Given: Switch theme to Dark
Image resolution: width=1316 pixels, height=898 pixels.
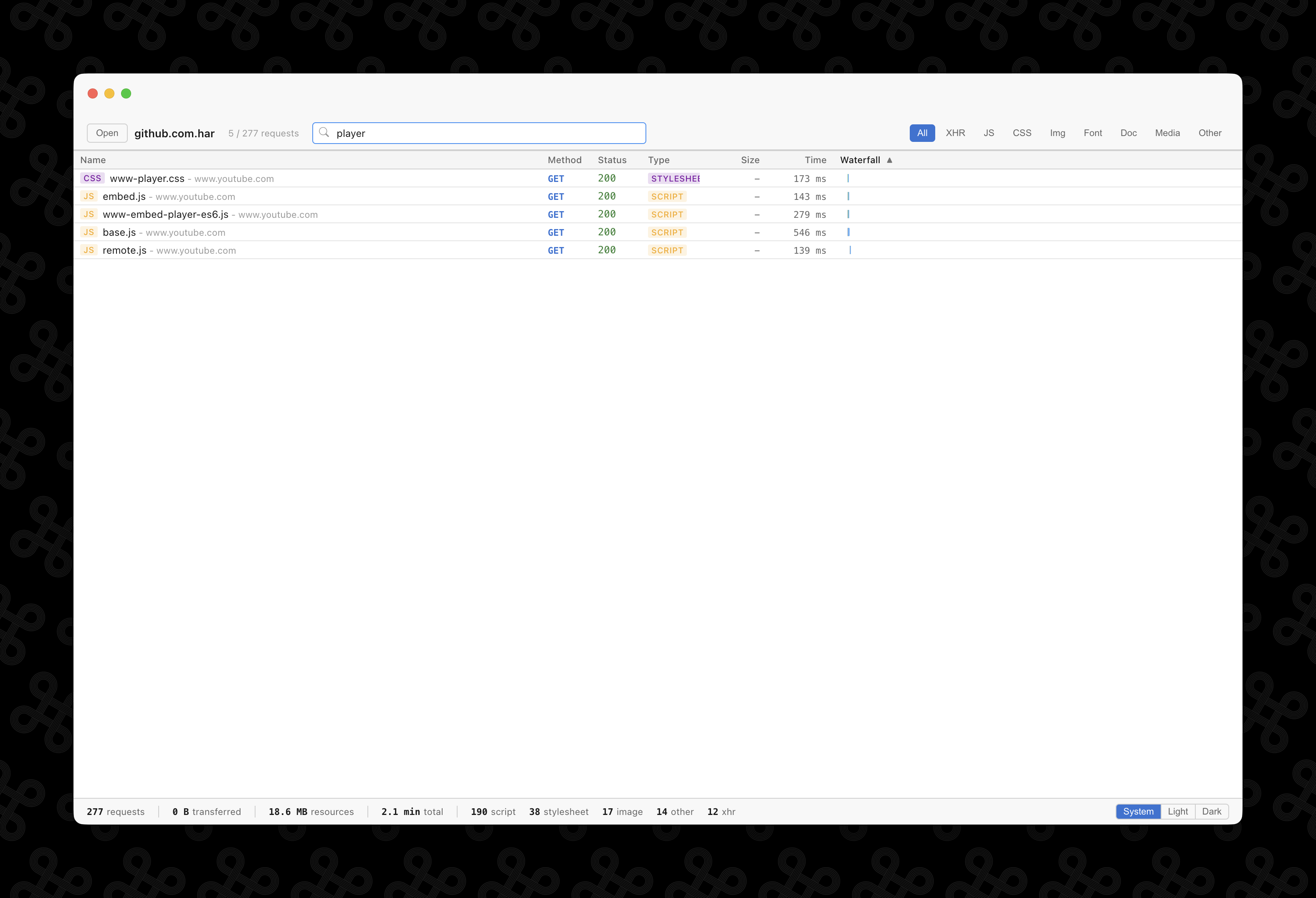Looking at the screenshot, I should click(1211, 811).
